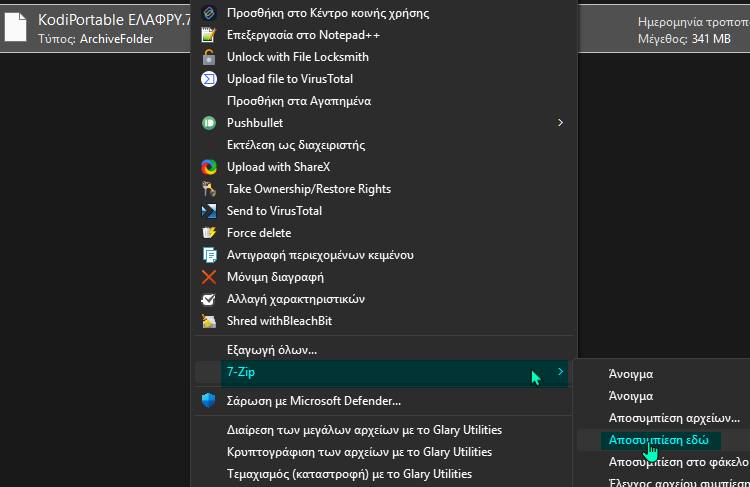Screen dimensions: 750x487
Task: Click the Take Ownership keys icon
Action: [209, 189]
